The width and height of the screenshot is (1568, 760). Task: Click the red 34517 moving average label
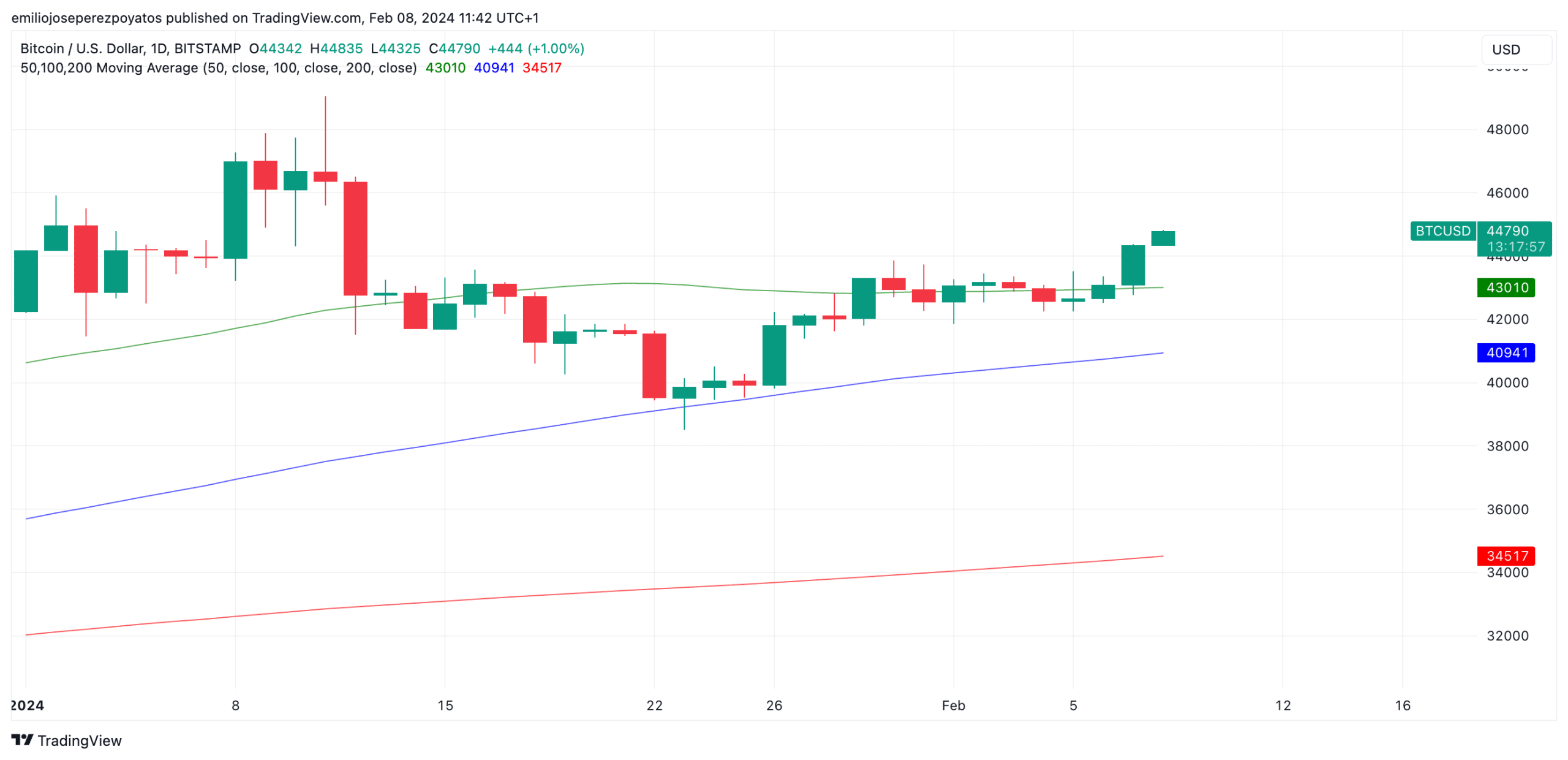click(1505, 556)
